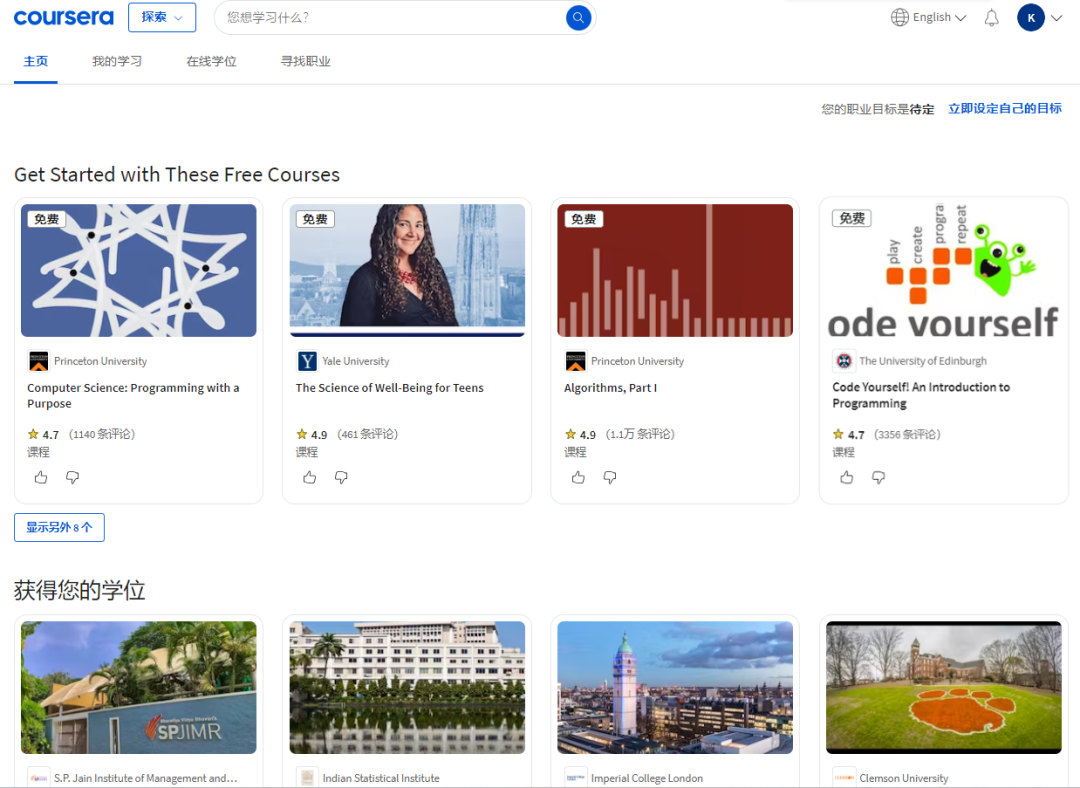
Task: Open the K profile avatar
Action: pos(1030,18)
